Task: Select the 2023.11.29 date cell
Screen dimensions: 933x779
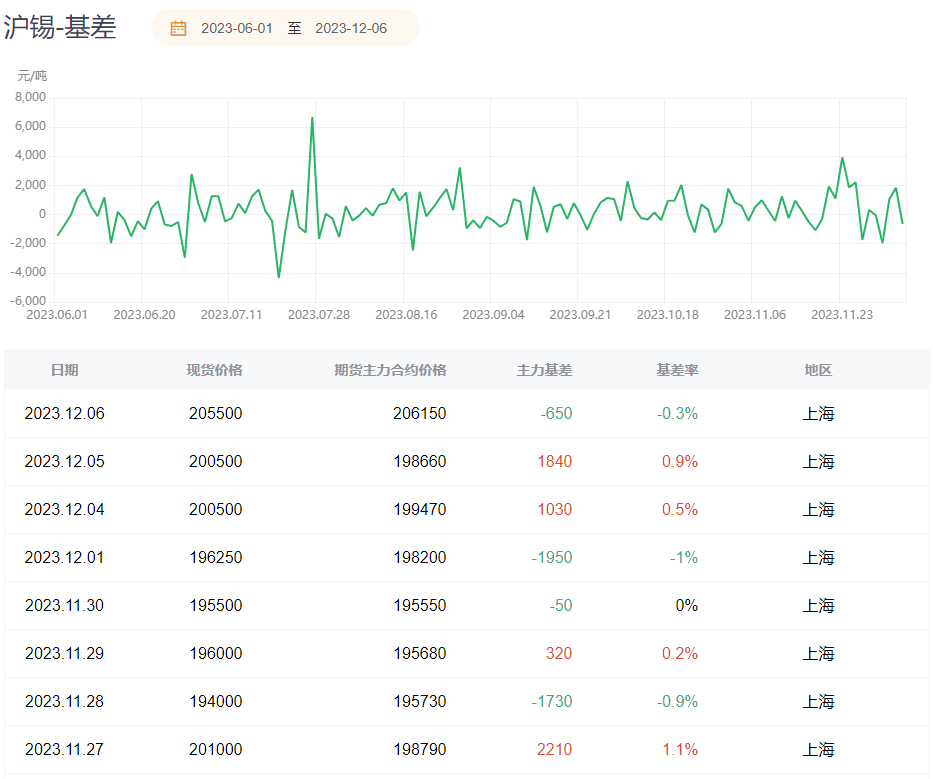Action: 64,654
